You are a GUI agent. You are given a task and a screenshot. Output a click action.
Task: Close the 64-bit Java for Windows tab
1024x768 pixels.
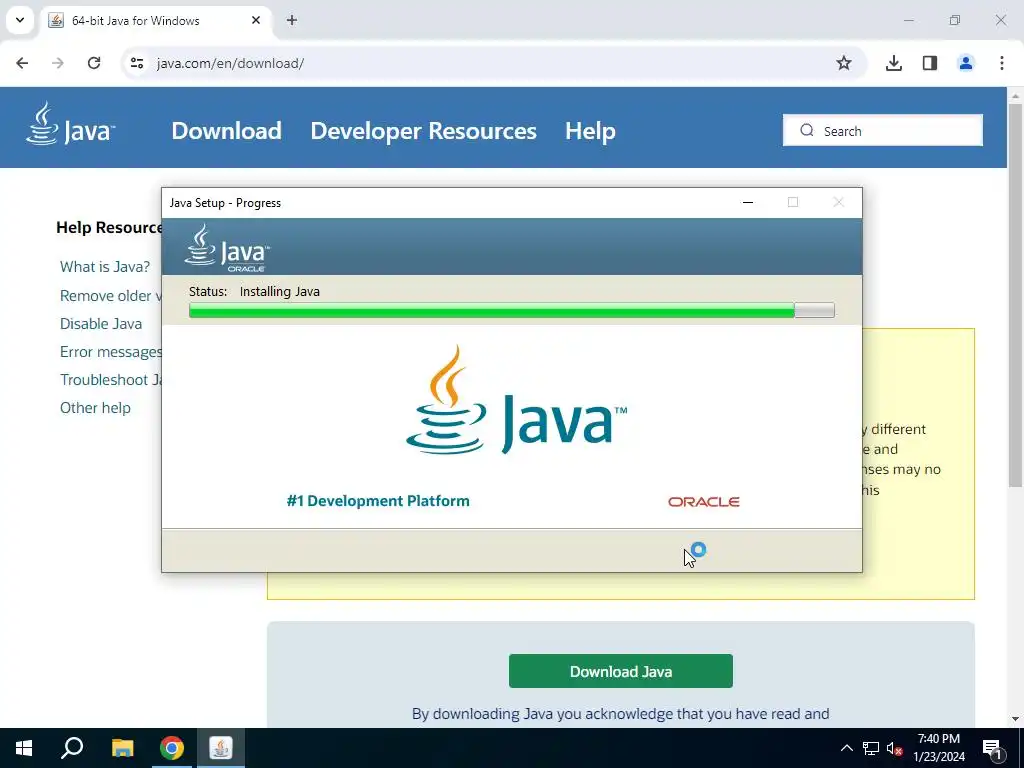pos(256,20)
